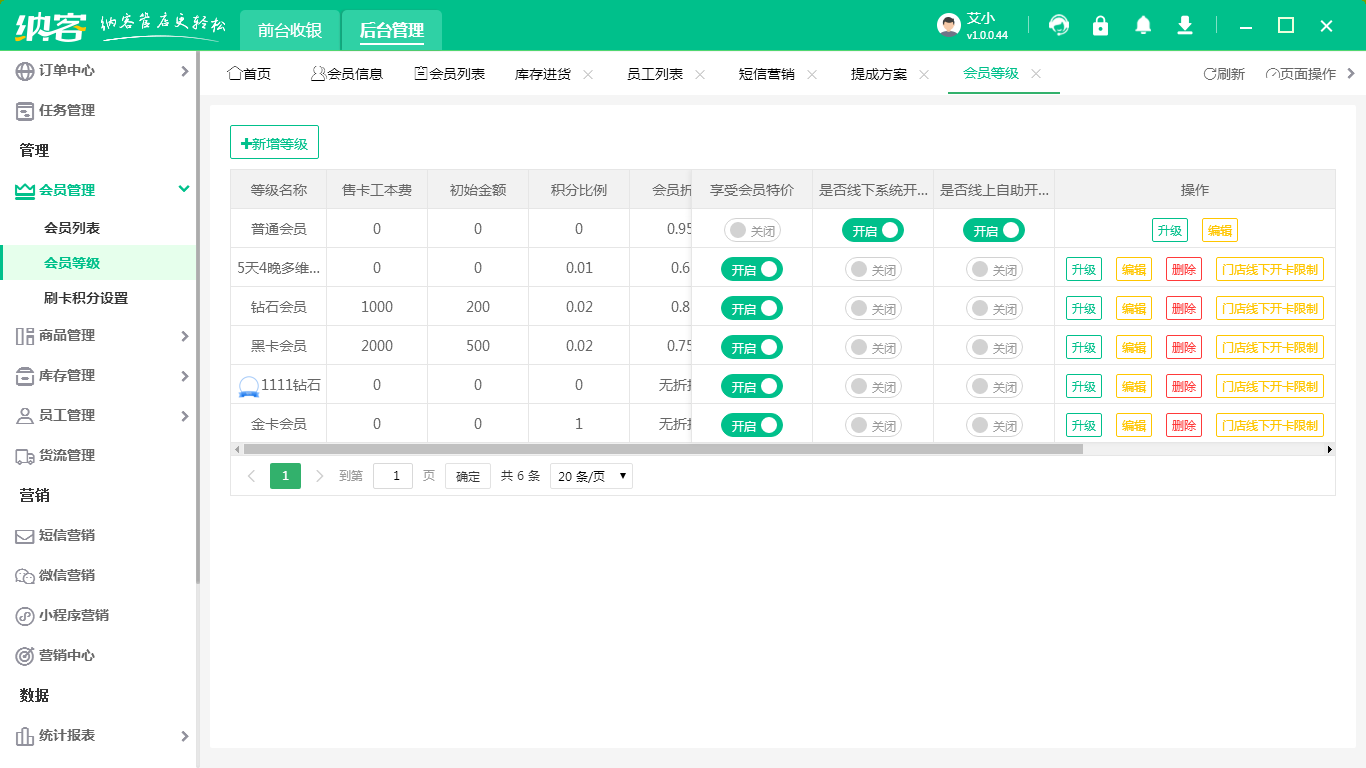Click the 新增等级 button
Viewport: 1366px width, 768px height.
[274, 143]
